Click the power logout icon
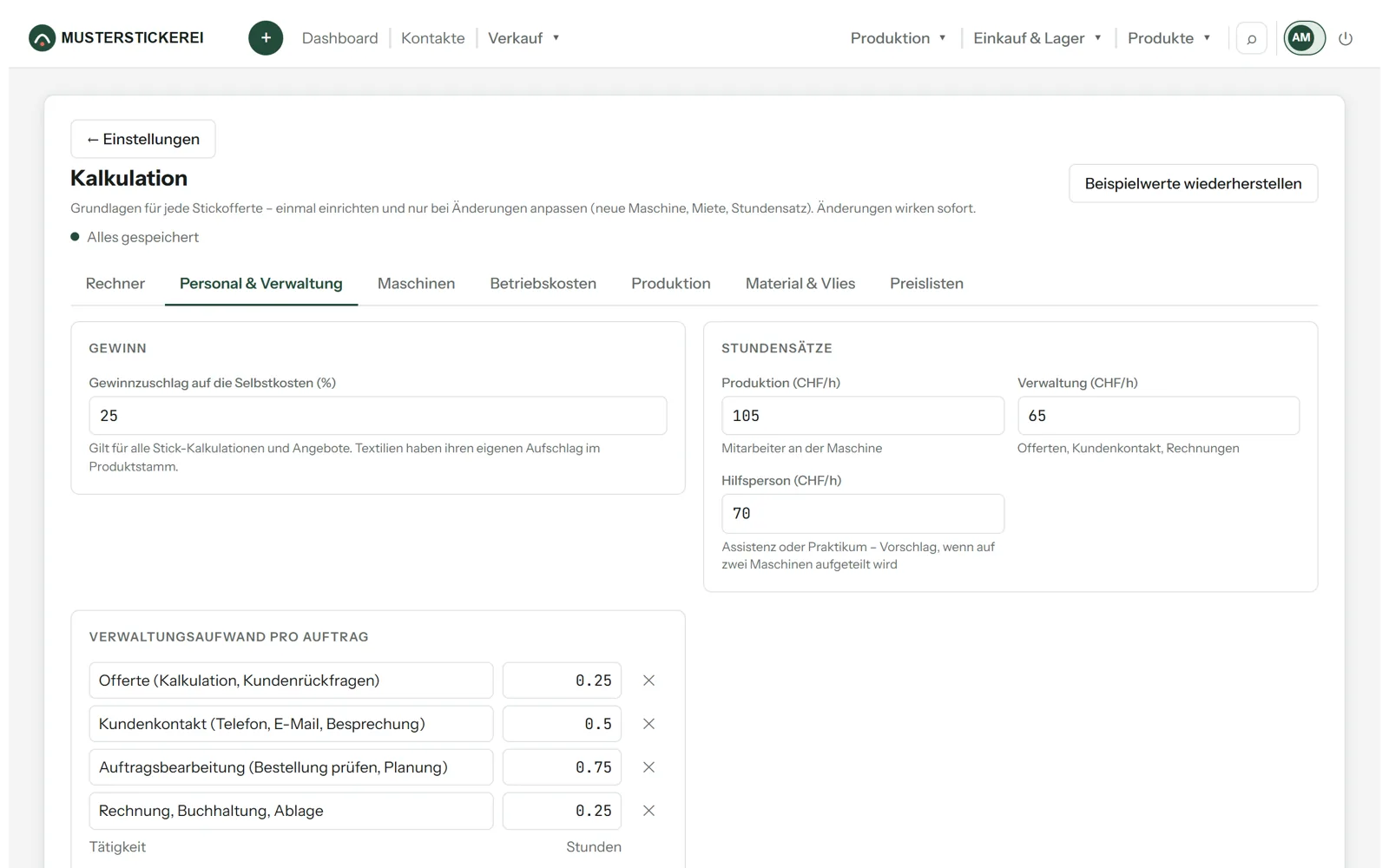 1346,38
